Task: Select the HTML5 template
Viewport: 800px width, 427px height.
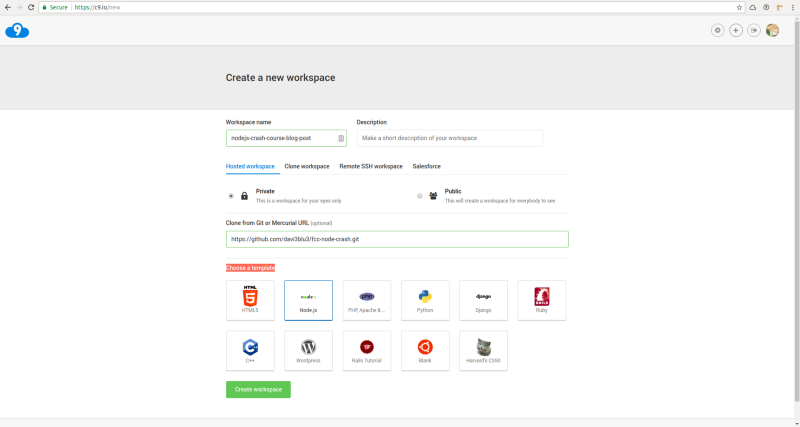Action: (x=250, y=300)
